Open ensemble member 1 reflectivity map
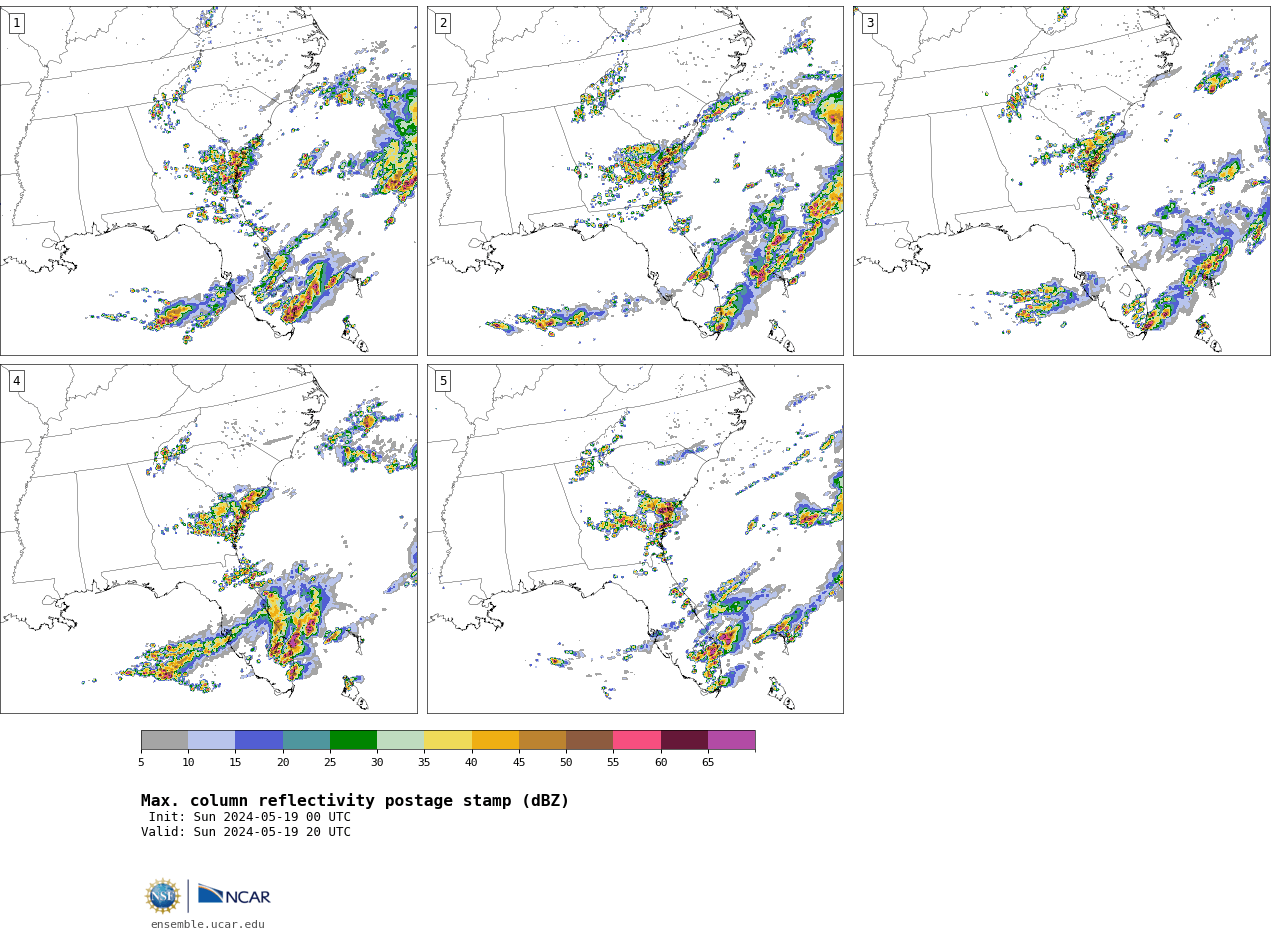Image resolution: width=1280 pixels, height=936 pixels. [209, 181]
